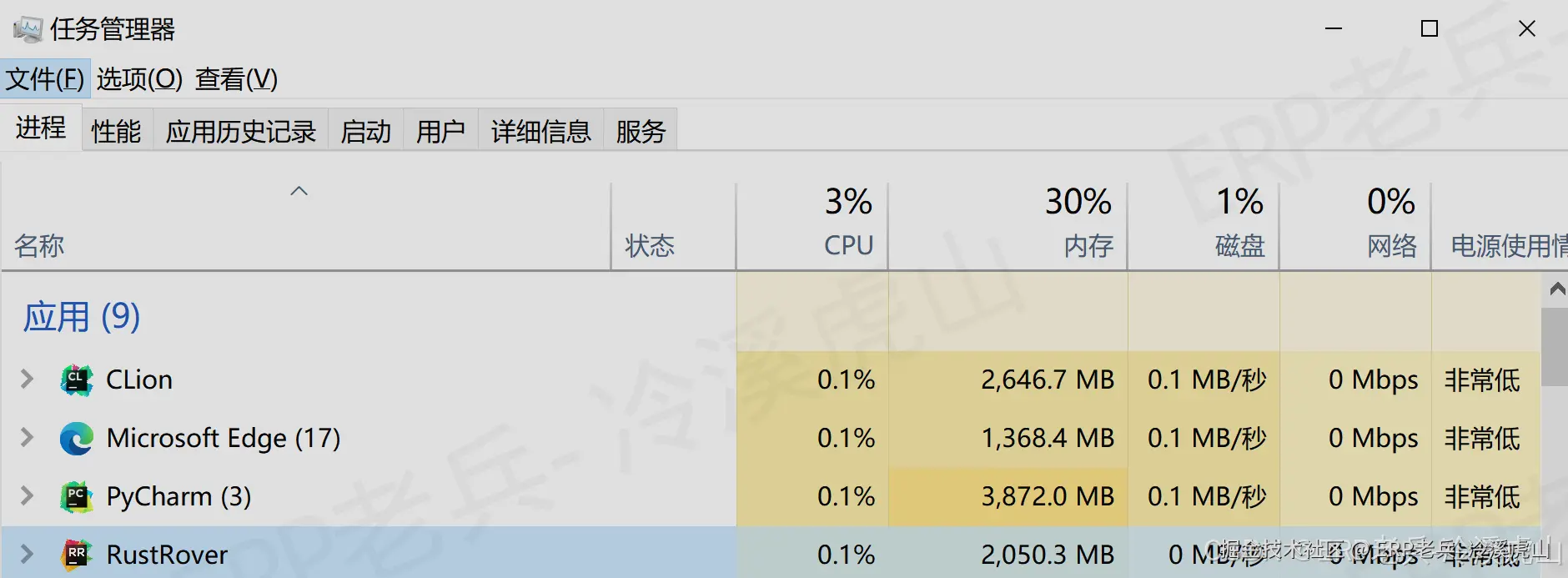Expand the PyCharm (3) process group
The image size is (1568, 578).
(x=26, y=495)
